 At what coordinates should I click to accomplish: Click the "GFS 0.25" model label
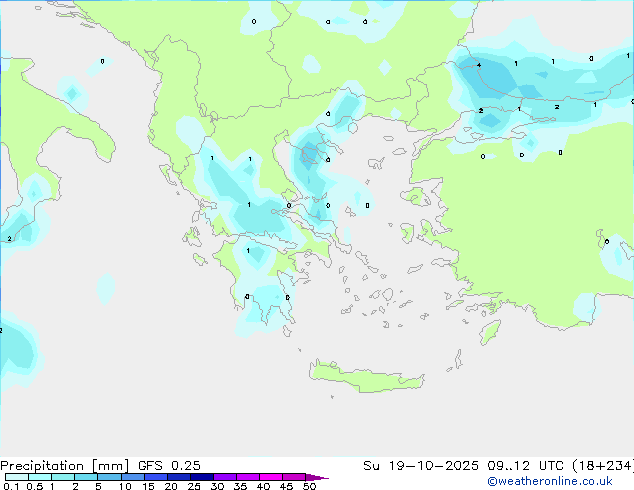169,466
